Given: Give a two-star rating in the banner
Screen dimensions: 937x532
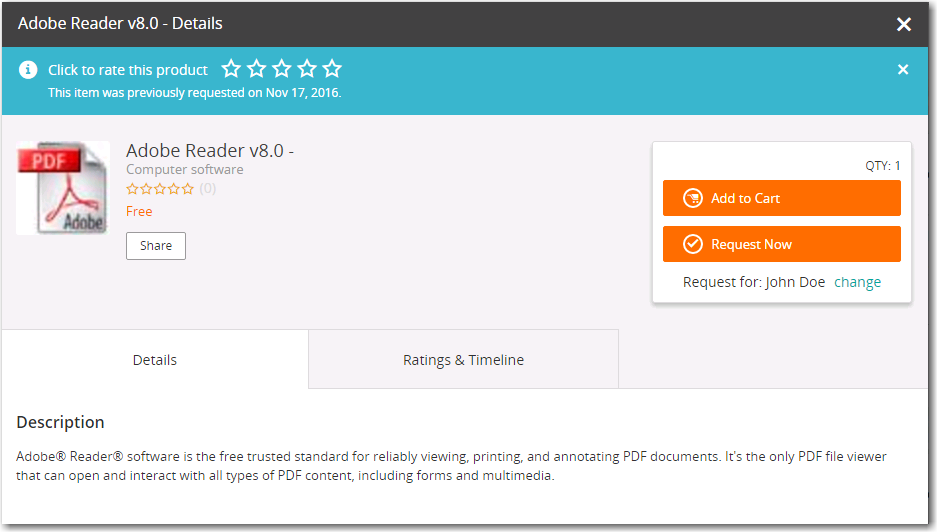Looking at the screenshot, I should tap(257, 69).
